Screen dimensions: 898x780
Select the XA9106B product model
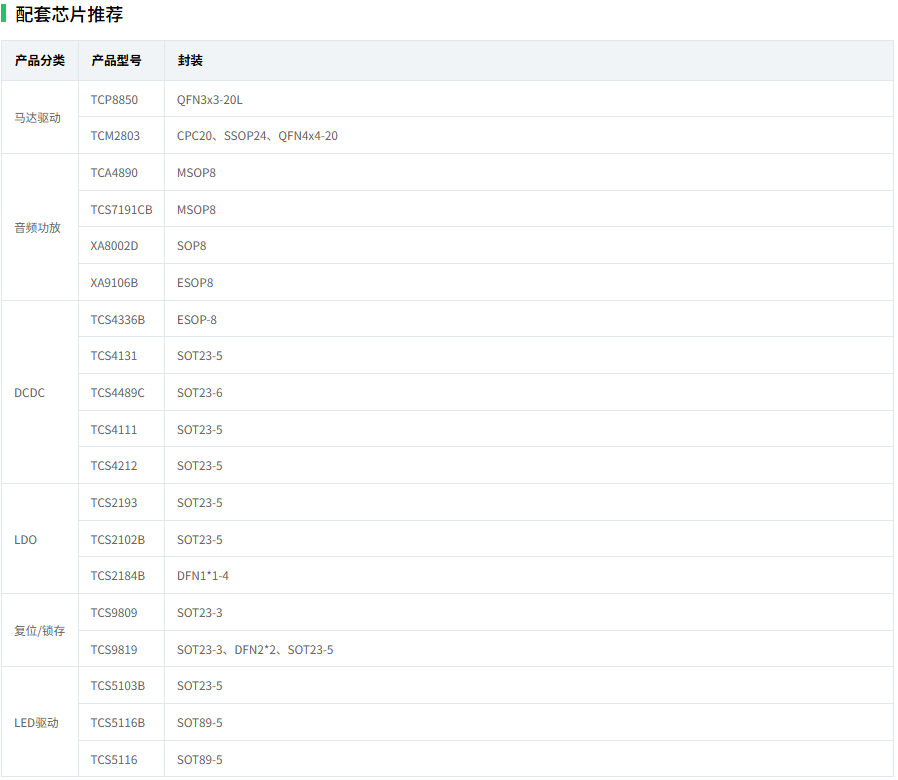click(x=114, y=283)
